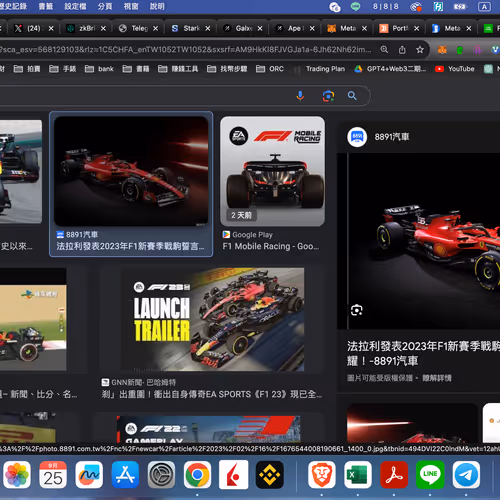
Task: Click the large Ferrari preview image
Action: point(423,241)
